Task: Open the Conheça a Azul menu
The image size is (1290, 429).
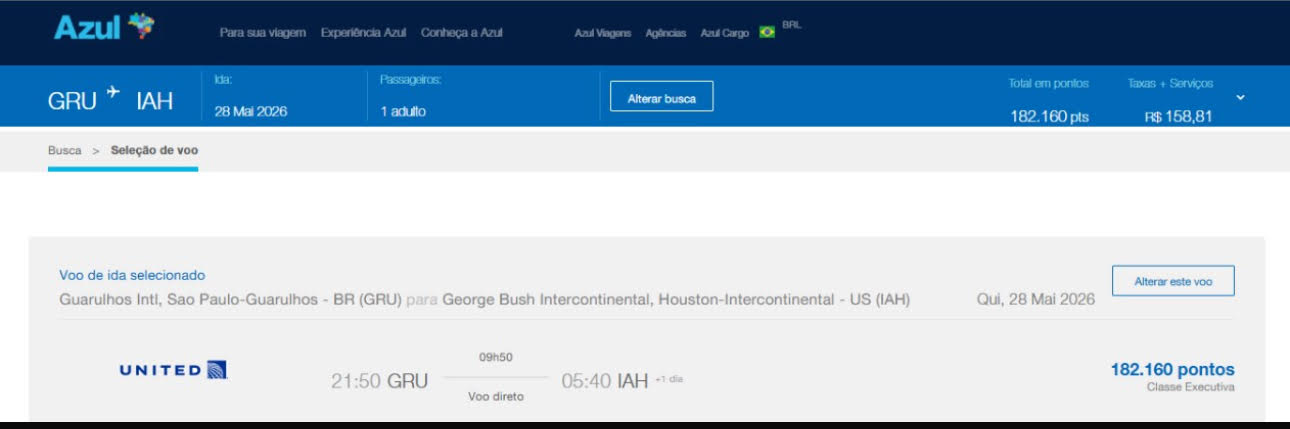Action: click(462, 33)
